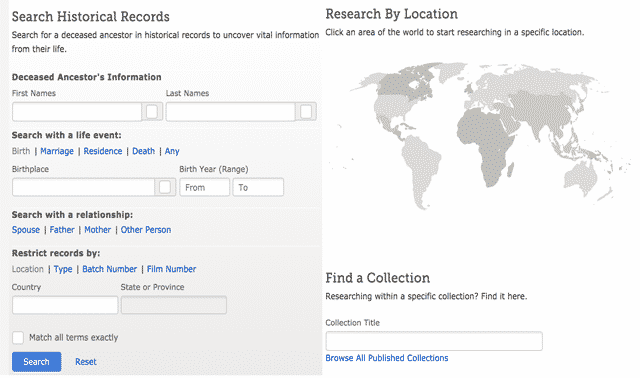Click the State or Province field
Viewport: 640px width, 378px height.
[x=174, y=305]
